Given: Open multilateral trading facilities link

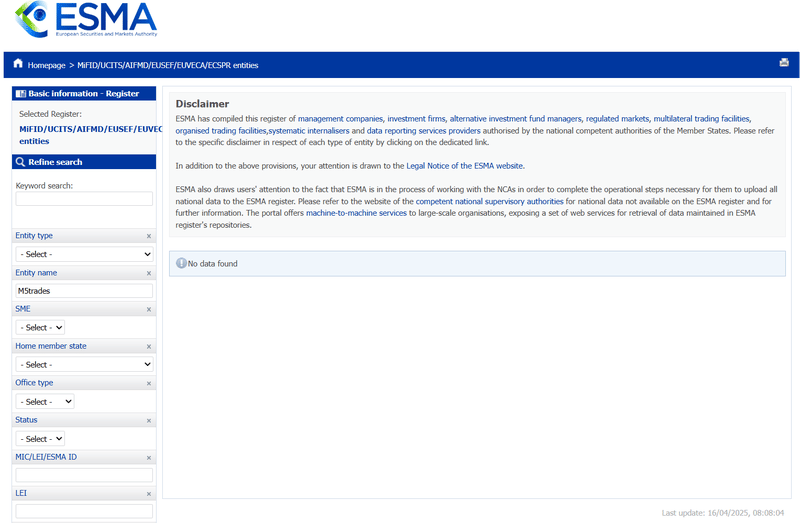Looking at the screenshot, I should 702,119.
